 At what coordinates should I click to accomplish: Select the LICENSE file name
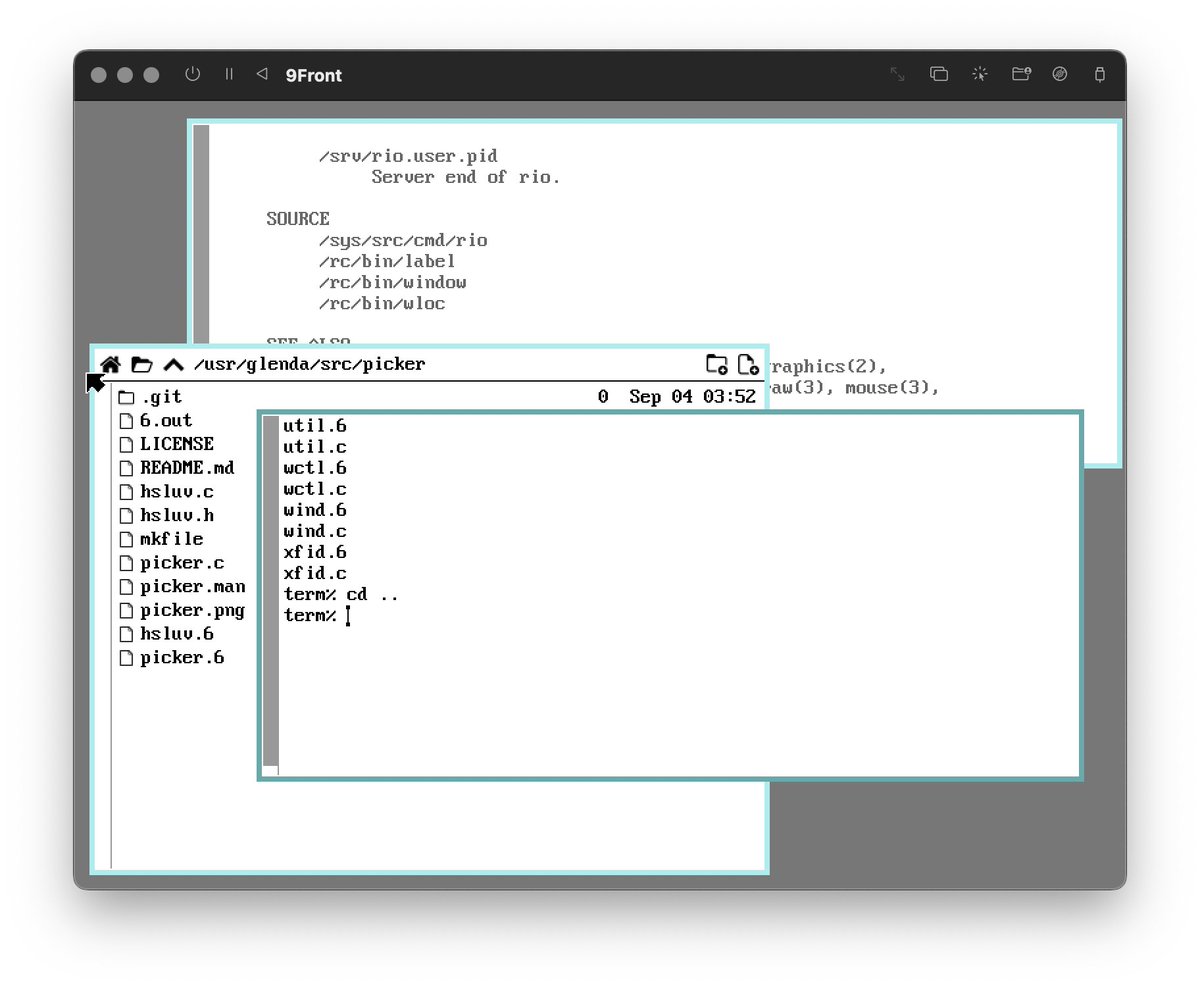[x=177, y=444]
